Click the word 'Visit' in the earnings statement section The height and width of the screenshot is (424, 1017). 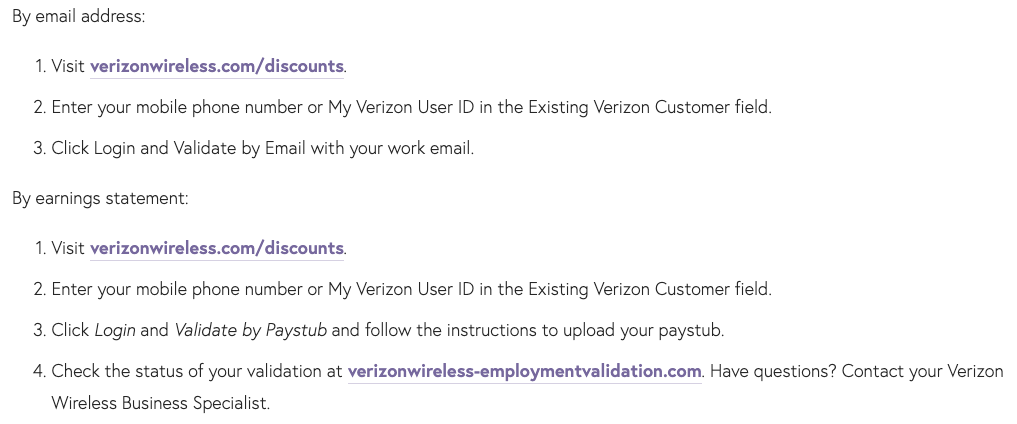(68, 248)
